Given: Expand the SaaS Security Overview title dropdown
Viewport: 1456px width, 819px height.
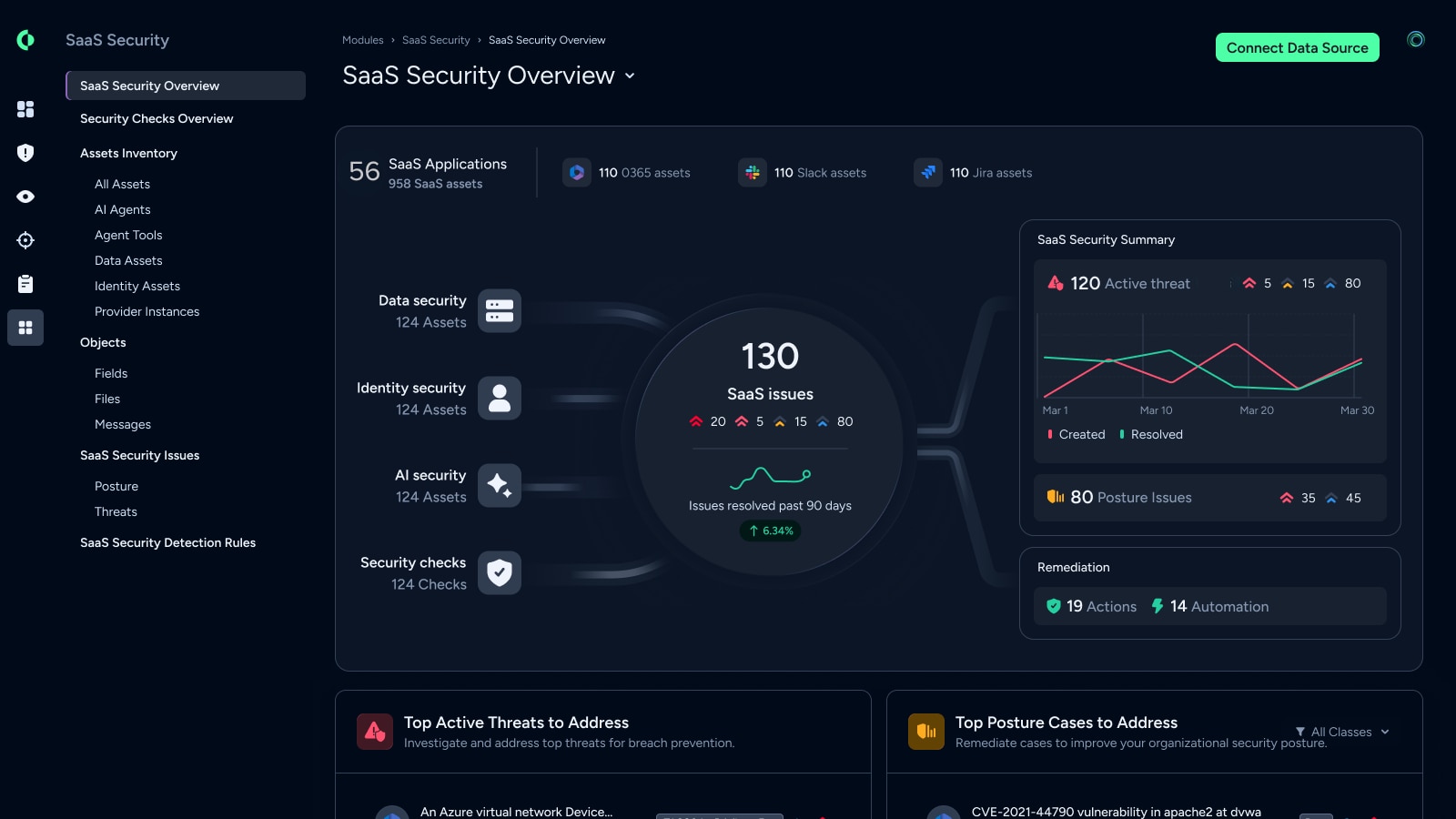Looking at the screenshot, I should click(x=630, y=76).
